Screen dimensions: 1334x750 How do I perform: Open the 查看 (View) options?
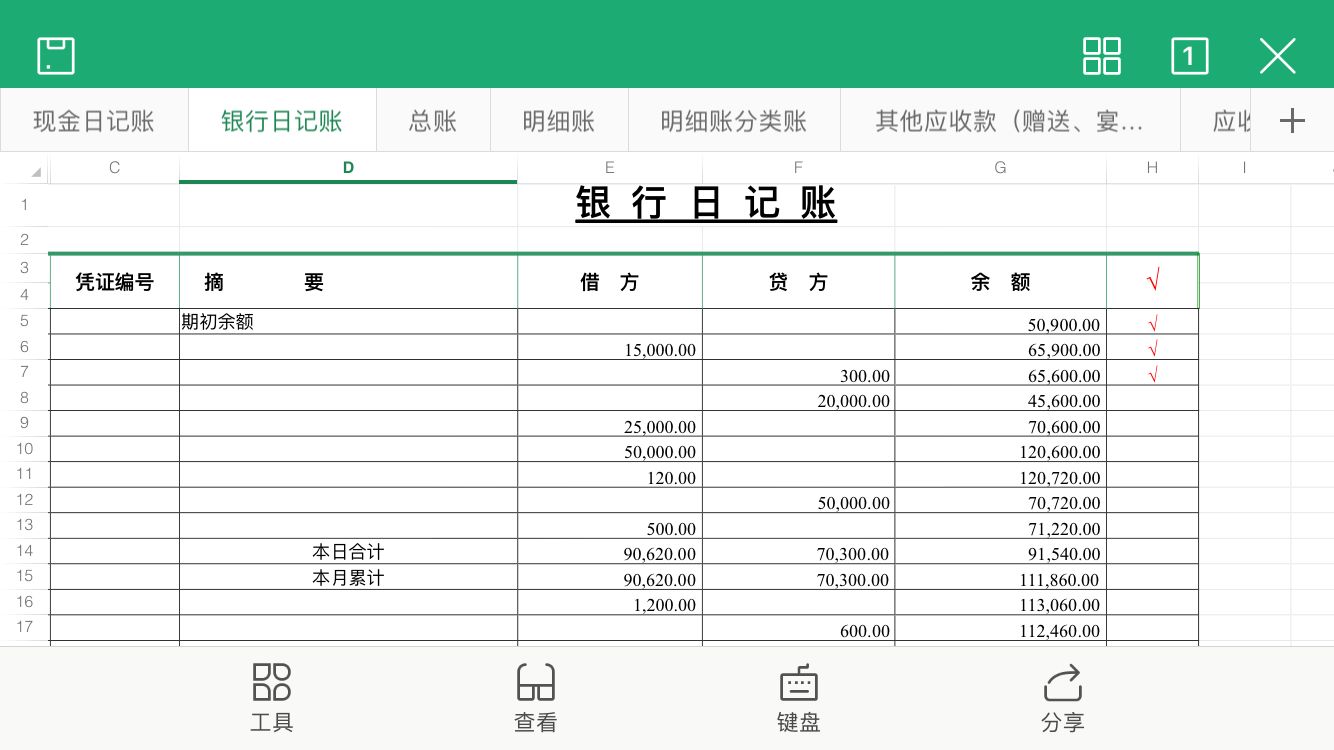coord(536,697)
